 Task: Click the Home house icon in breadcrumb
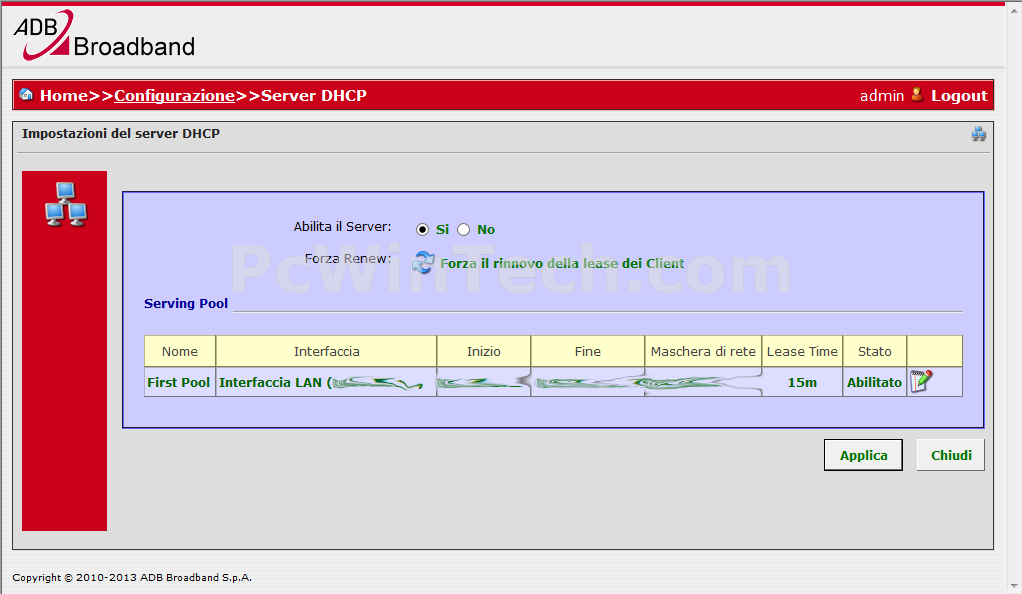[x=26, y=95]
